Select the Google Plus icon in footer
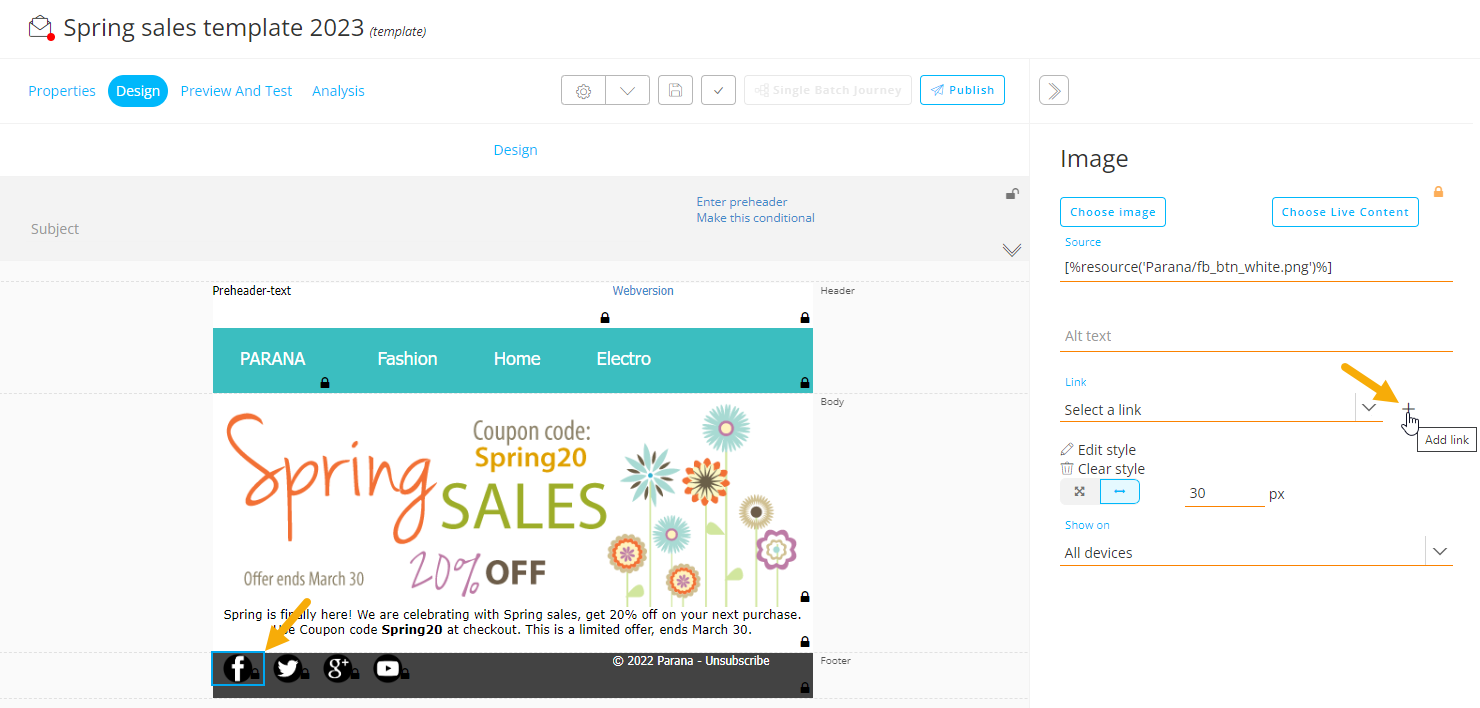1480x708 pixels. click(x=338, y=668)
